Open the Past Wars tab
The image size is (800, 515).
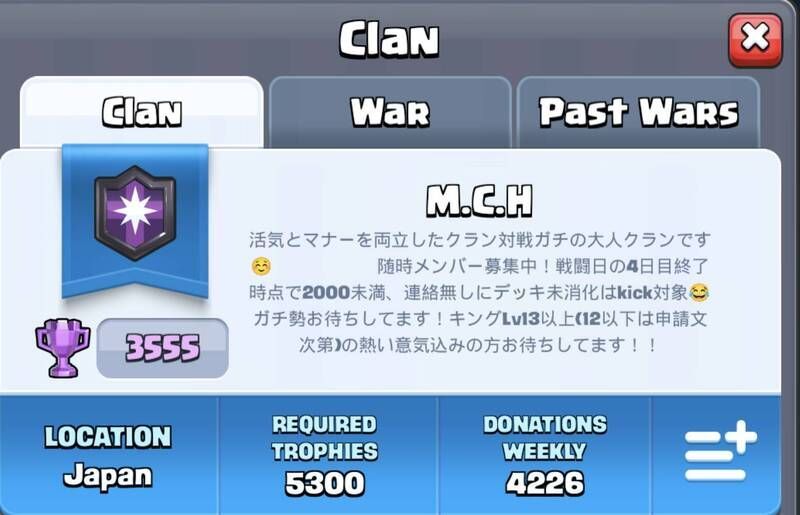[x=638, y=112]
